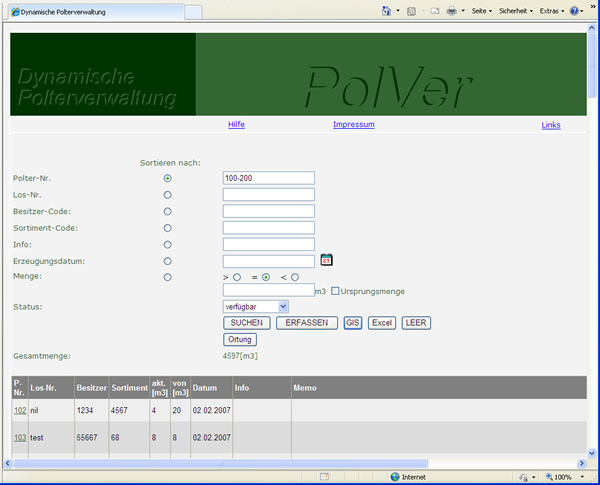Click the Ortung button

tap(240, 339)
